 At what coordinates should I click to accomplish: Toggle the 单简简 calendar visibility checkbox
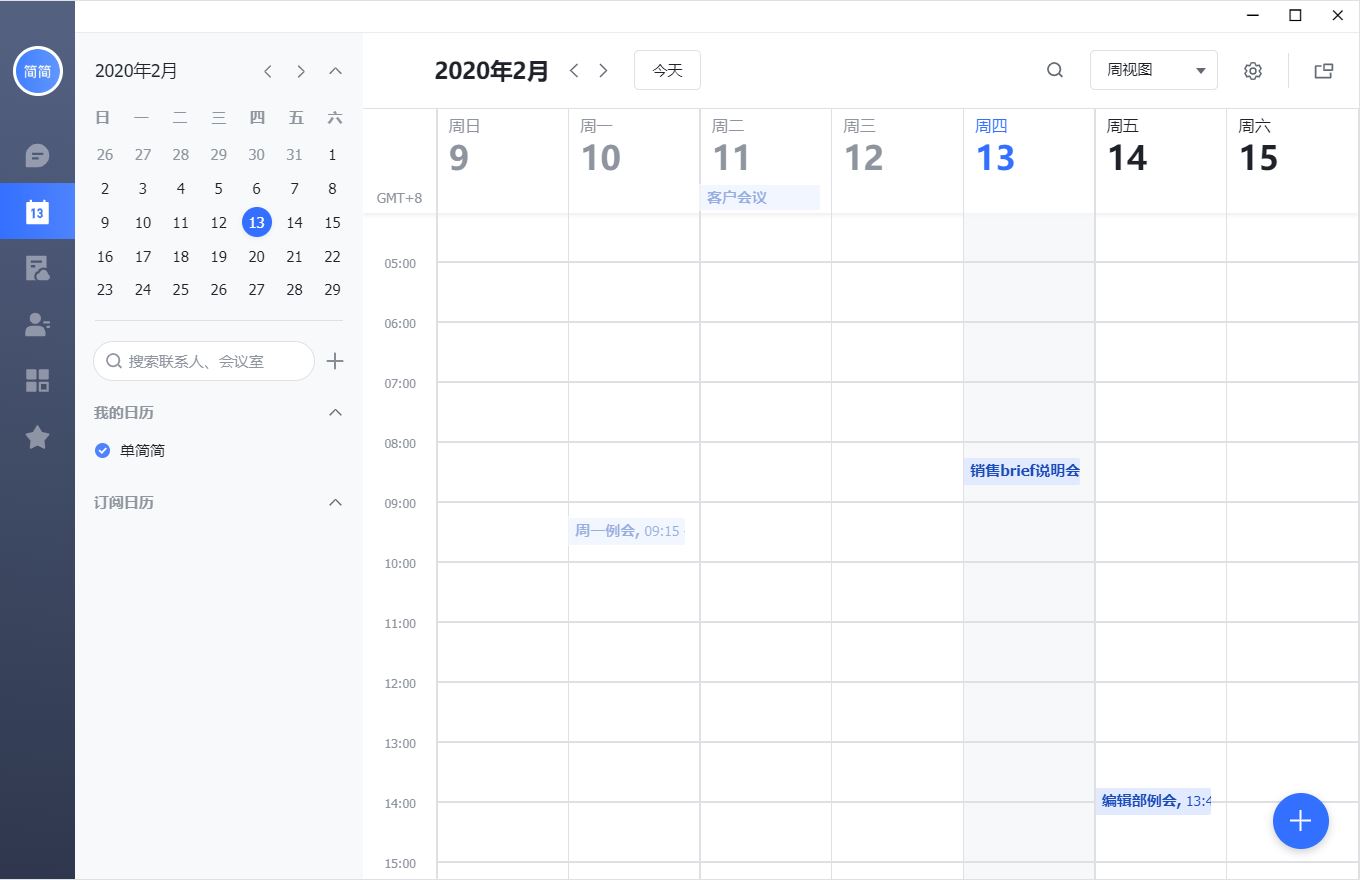[x=102, y=450]
